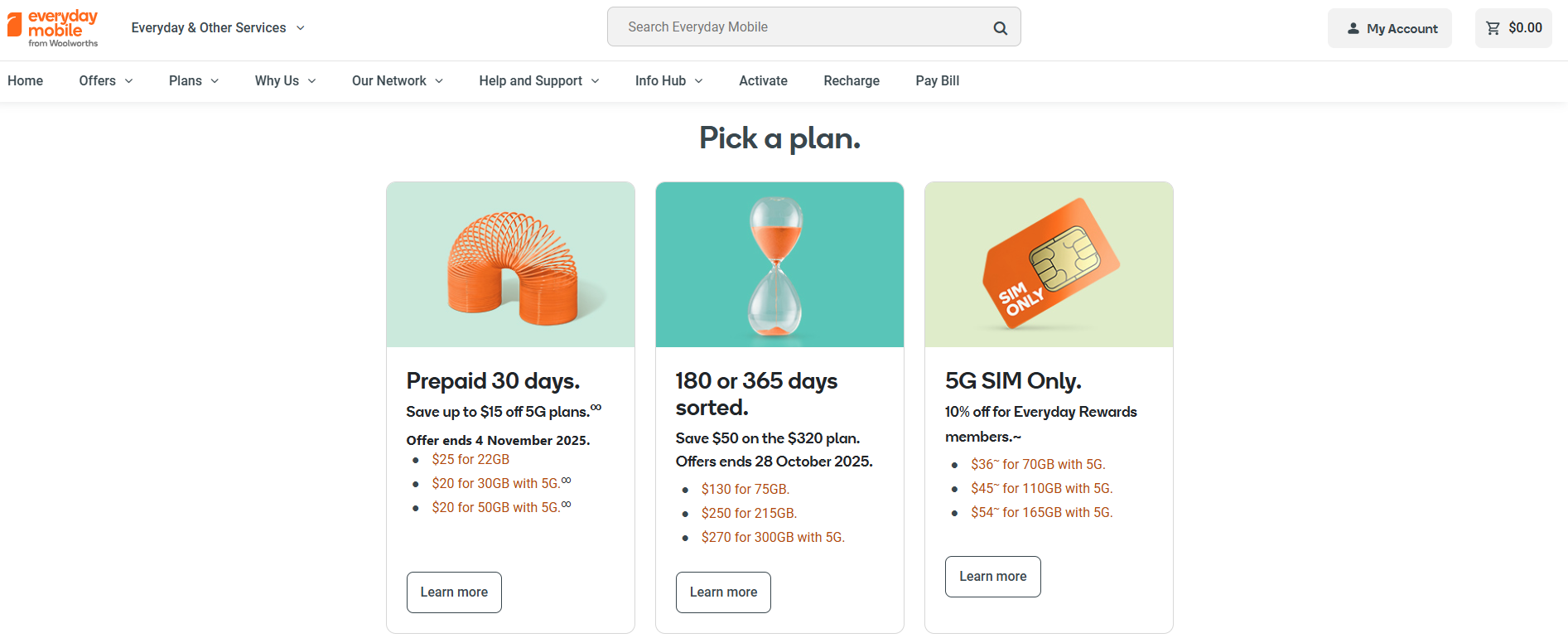
Task: Open the $130 for 75GB plan link
Action: click(745, 489)
